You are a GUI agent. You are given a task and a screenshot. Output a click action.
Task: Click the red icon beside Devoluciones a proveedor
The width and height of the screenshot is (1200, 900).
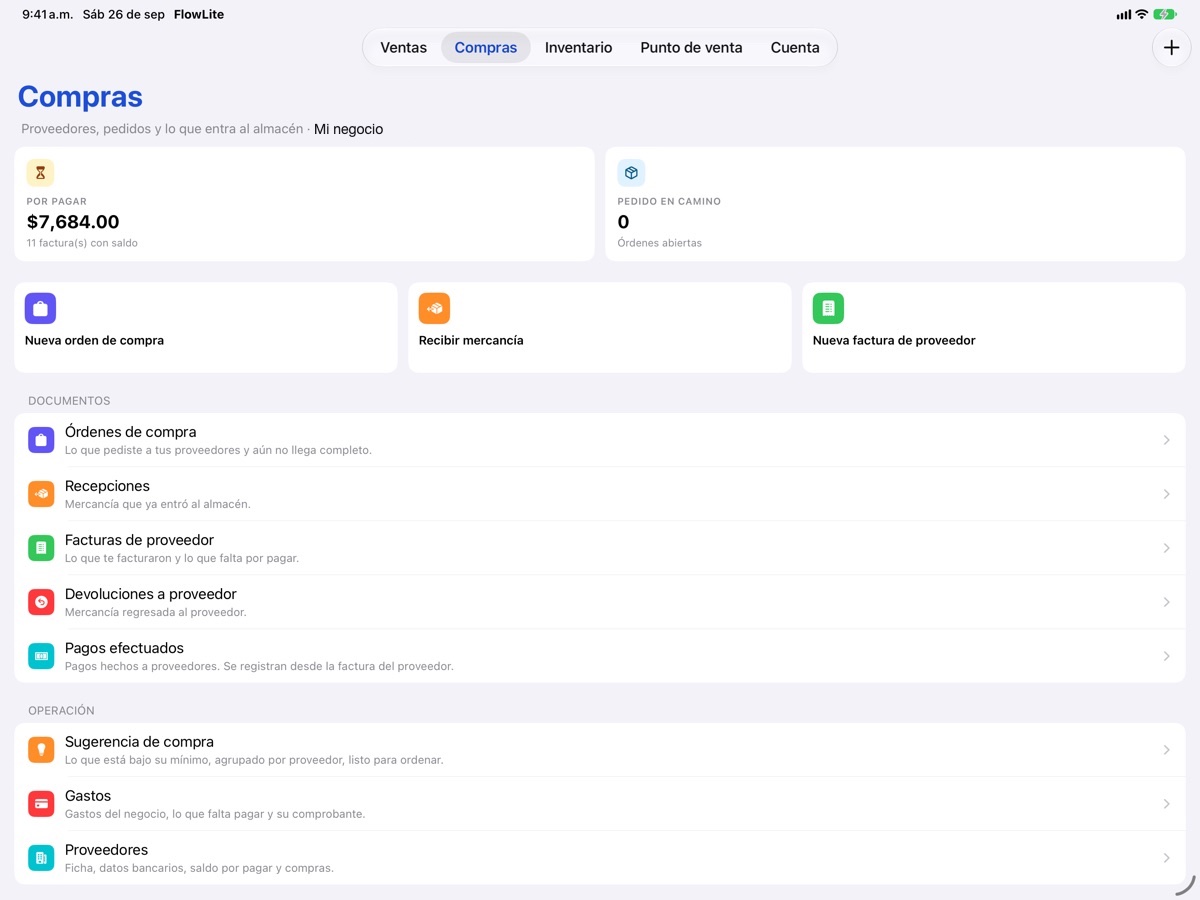tap(41, 602)
